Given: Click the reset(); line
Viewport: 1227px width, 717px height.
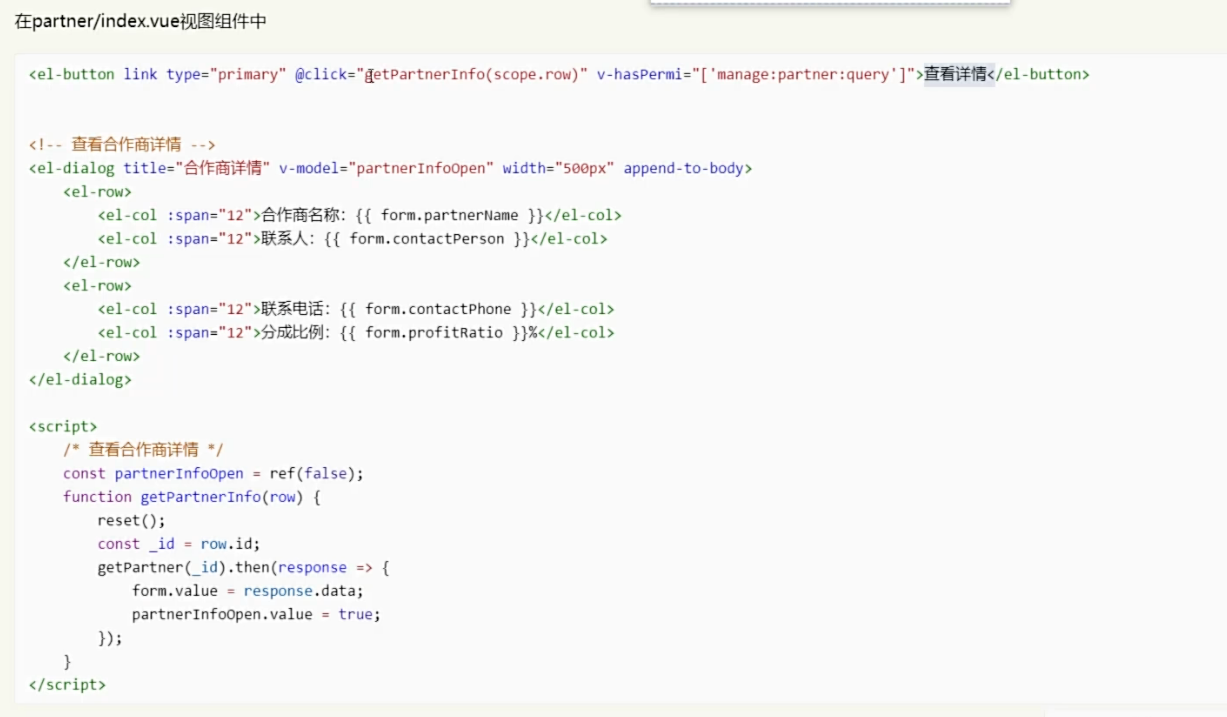Looking at the screenshot, I should click(x=131, y=520).
